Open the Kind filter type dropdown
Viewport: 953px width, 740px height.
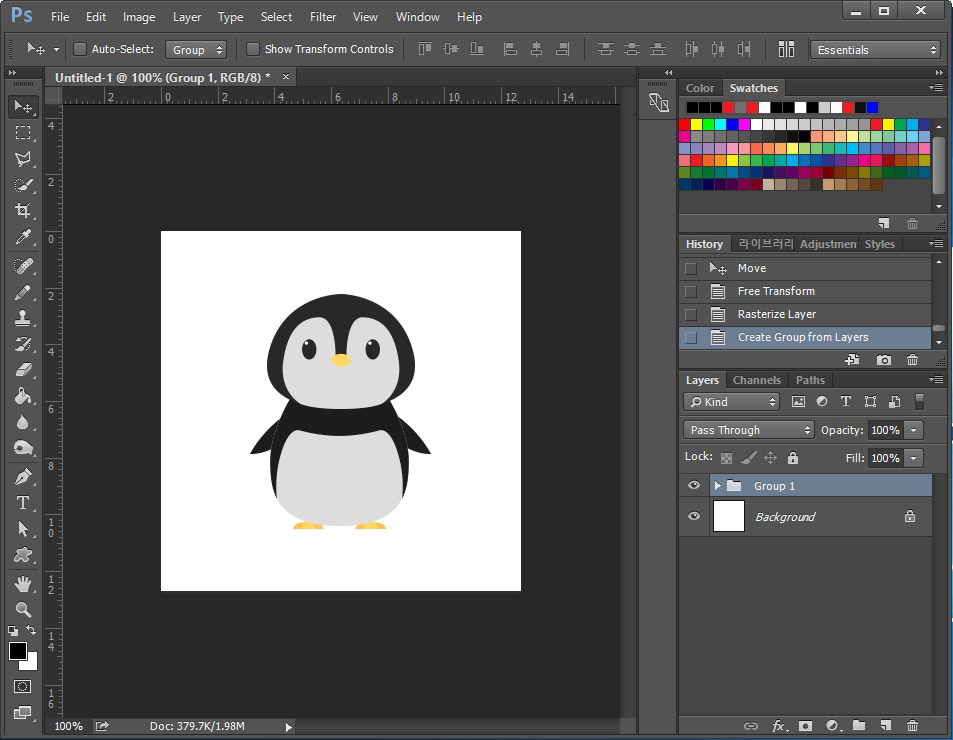[731, 402]
